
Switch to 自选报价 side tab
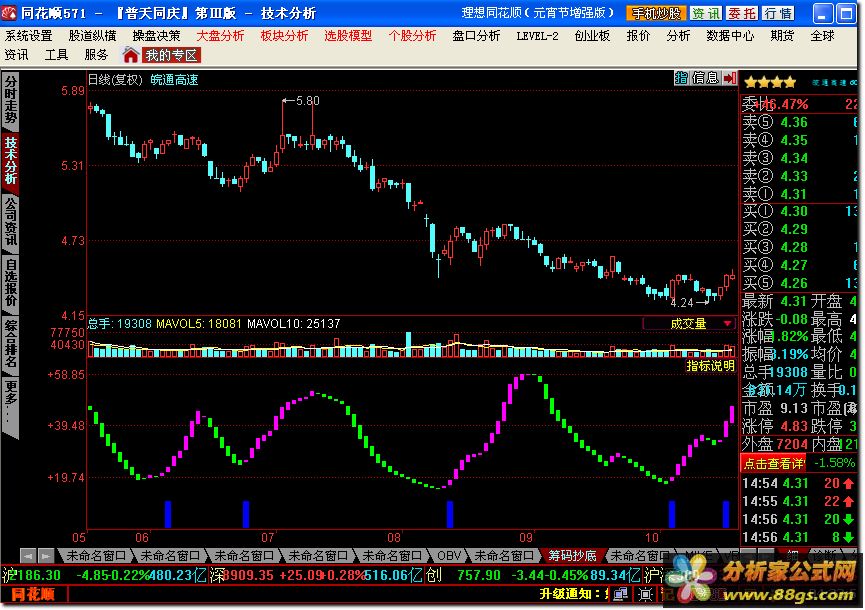pyautogui.click(x=11, y=283)
